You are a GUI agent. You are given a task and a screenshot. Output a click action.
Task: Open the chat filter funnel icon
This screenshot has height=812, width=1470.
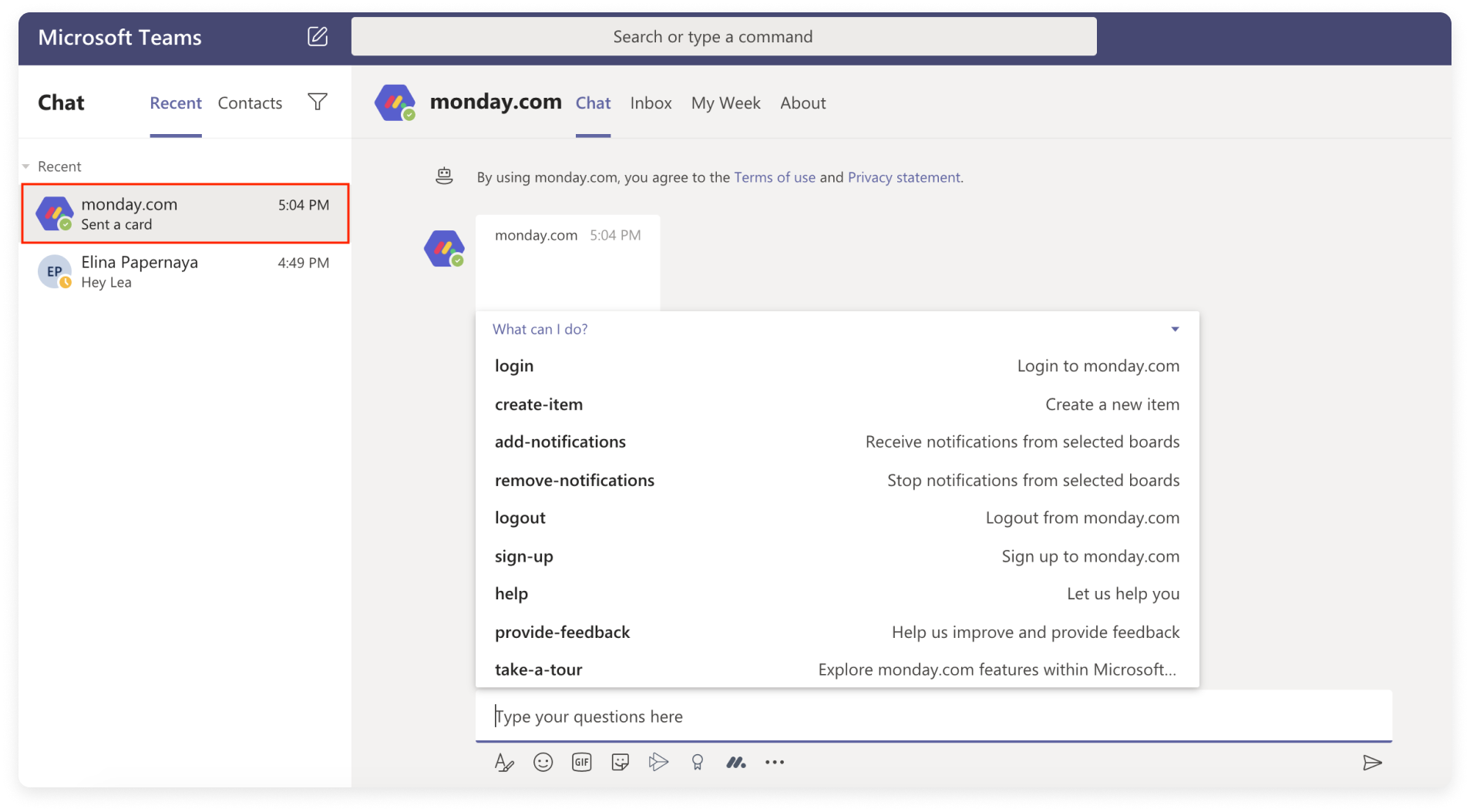[x=318, y=102]
